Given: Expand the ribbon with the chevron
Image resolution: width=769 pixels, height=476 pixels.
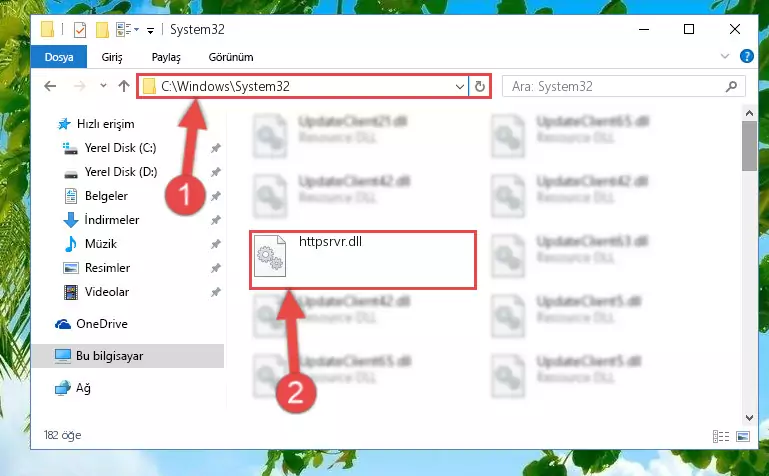Looking at the screenshot, I should 725,56.
